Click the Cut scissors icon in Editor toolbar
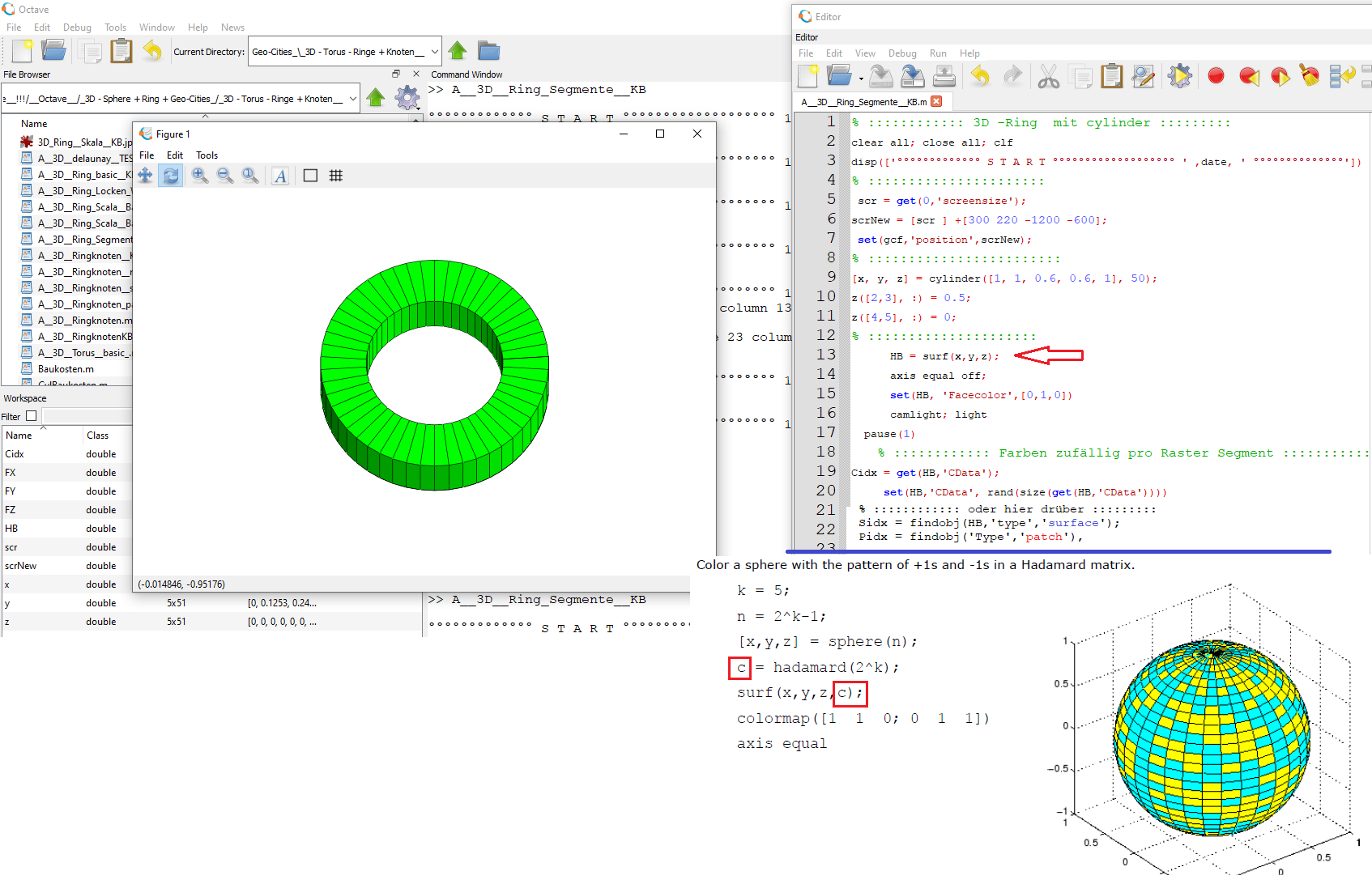This screenshot has width=1372, height=884. 1048,76
